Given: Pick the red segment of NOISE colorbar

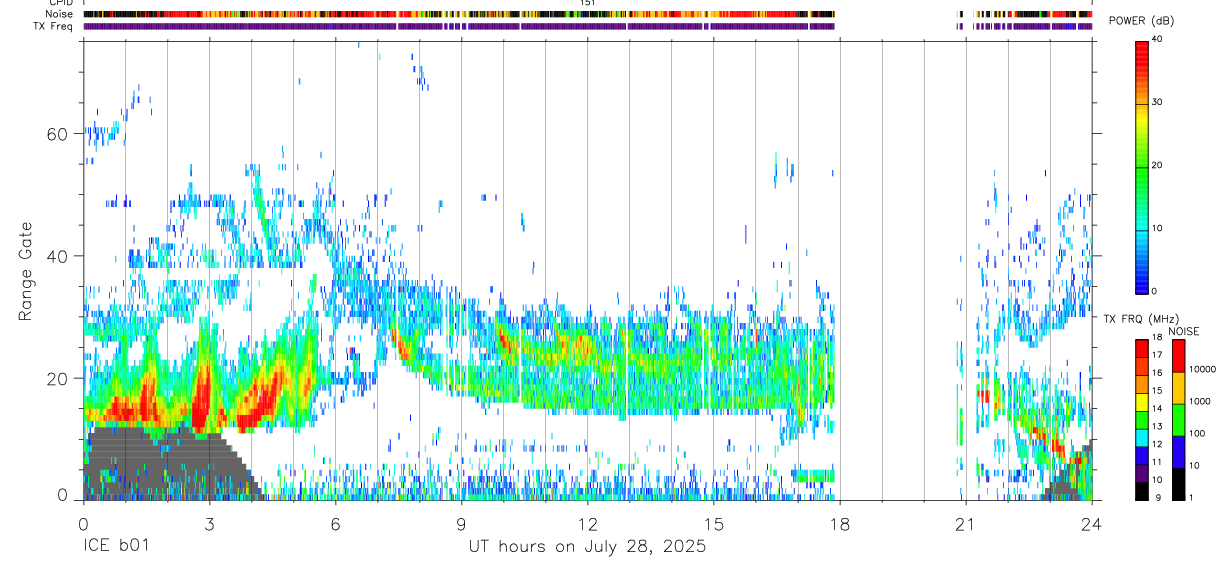Looking at the screenshot, I should [x=1178, y=356].
